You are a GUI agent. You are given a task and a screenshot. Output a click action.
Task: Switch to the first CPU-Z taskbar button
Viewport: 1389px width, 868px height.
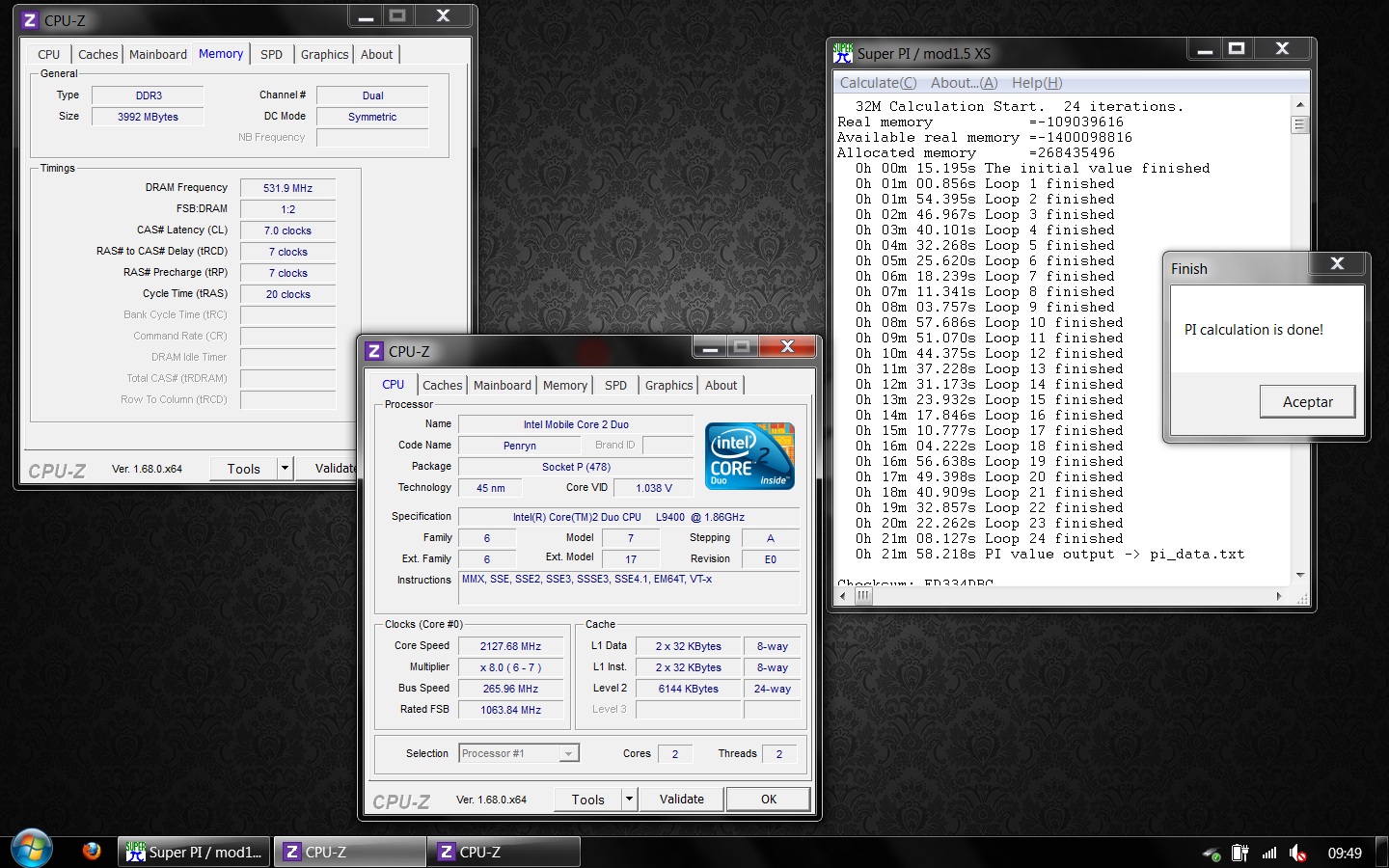pyautogui.click(x=349, y=853)
